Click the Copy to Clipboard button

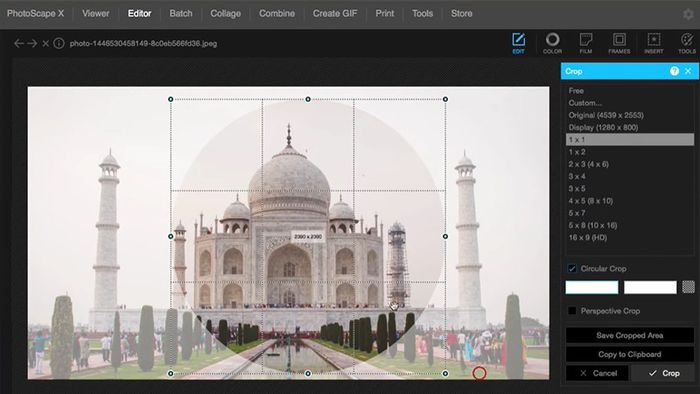click(630, 355)
